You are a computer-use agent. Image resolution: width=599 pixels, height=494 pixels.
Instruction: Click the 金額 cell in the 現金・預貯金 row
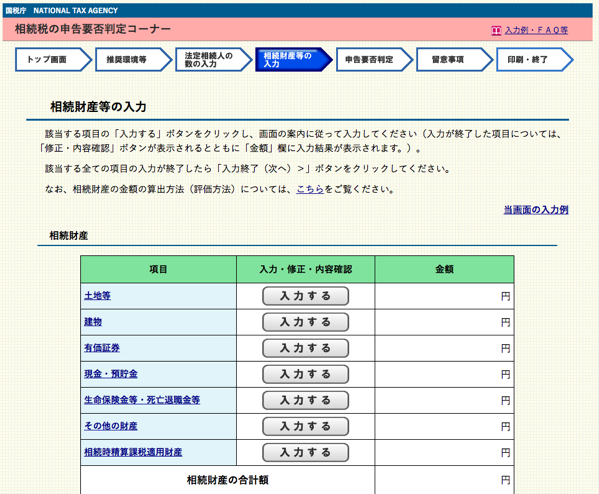[x=444, y=374]
